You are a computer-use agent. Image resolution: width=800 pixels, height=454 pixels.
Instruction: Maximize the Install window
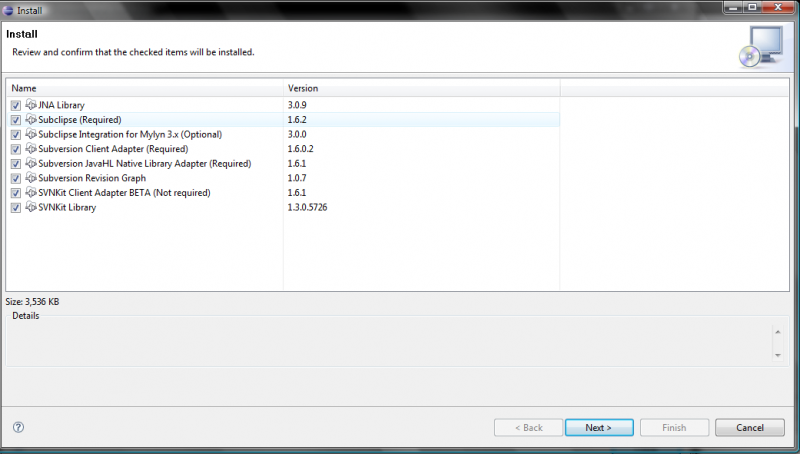pyautogui.click(x=753, y=7)
